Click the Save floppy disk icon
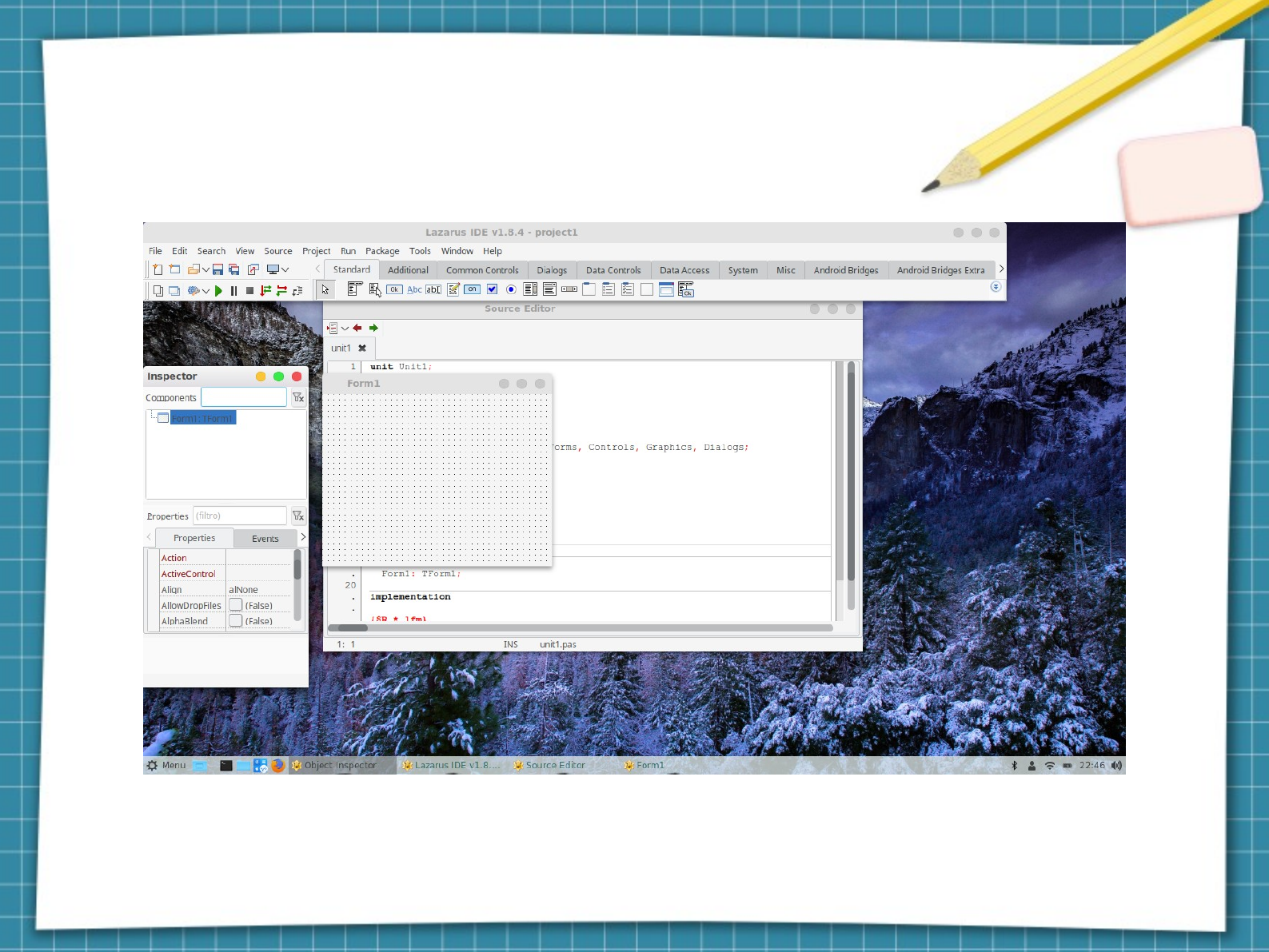 tap(217, 269)
